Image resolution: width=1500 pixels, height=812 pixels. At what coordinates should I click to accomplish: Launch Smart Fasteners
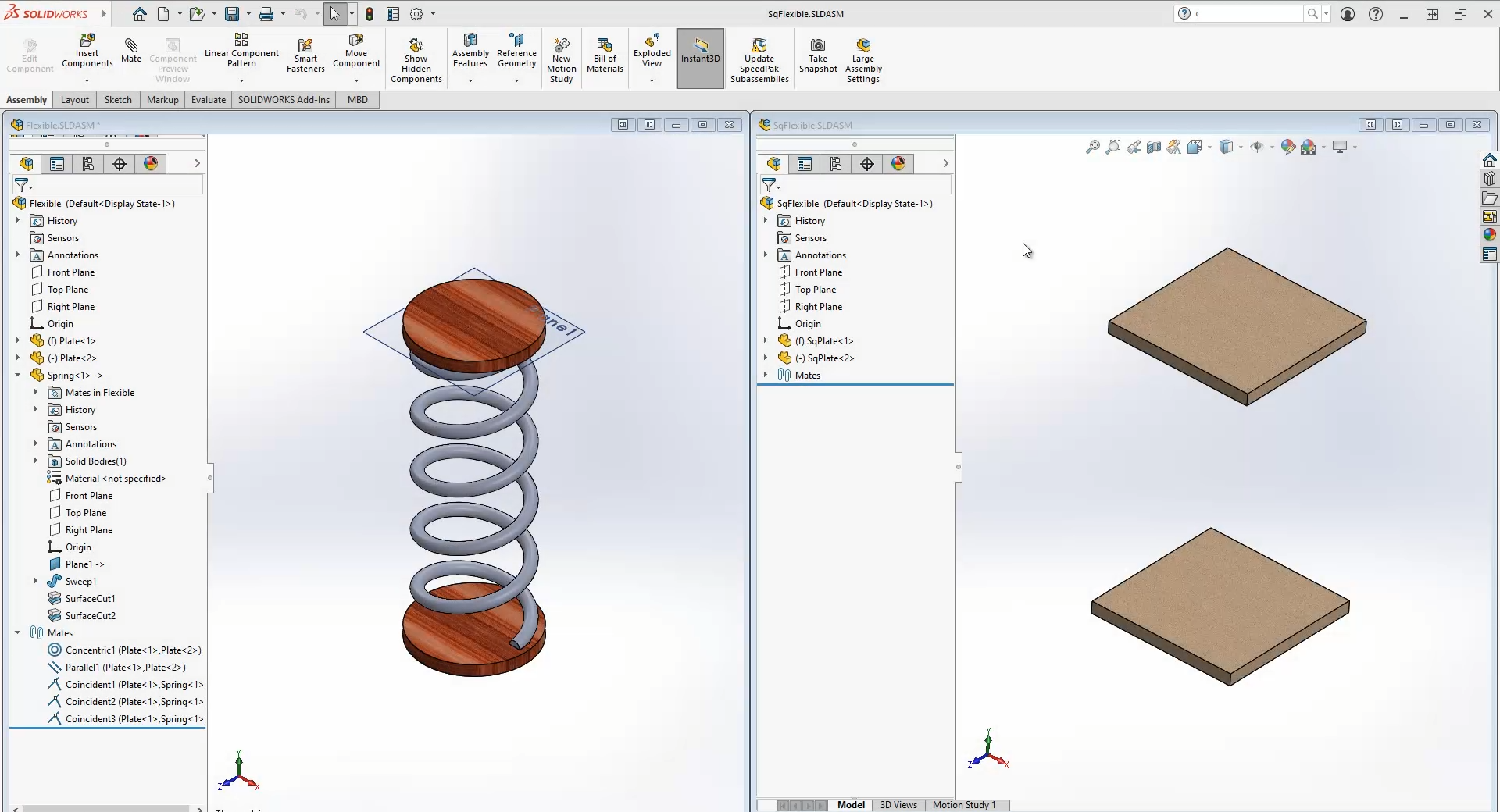(305, 55)
